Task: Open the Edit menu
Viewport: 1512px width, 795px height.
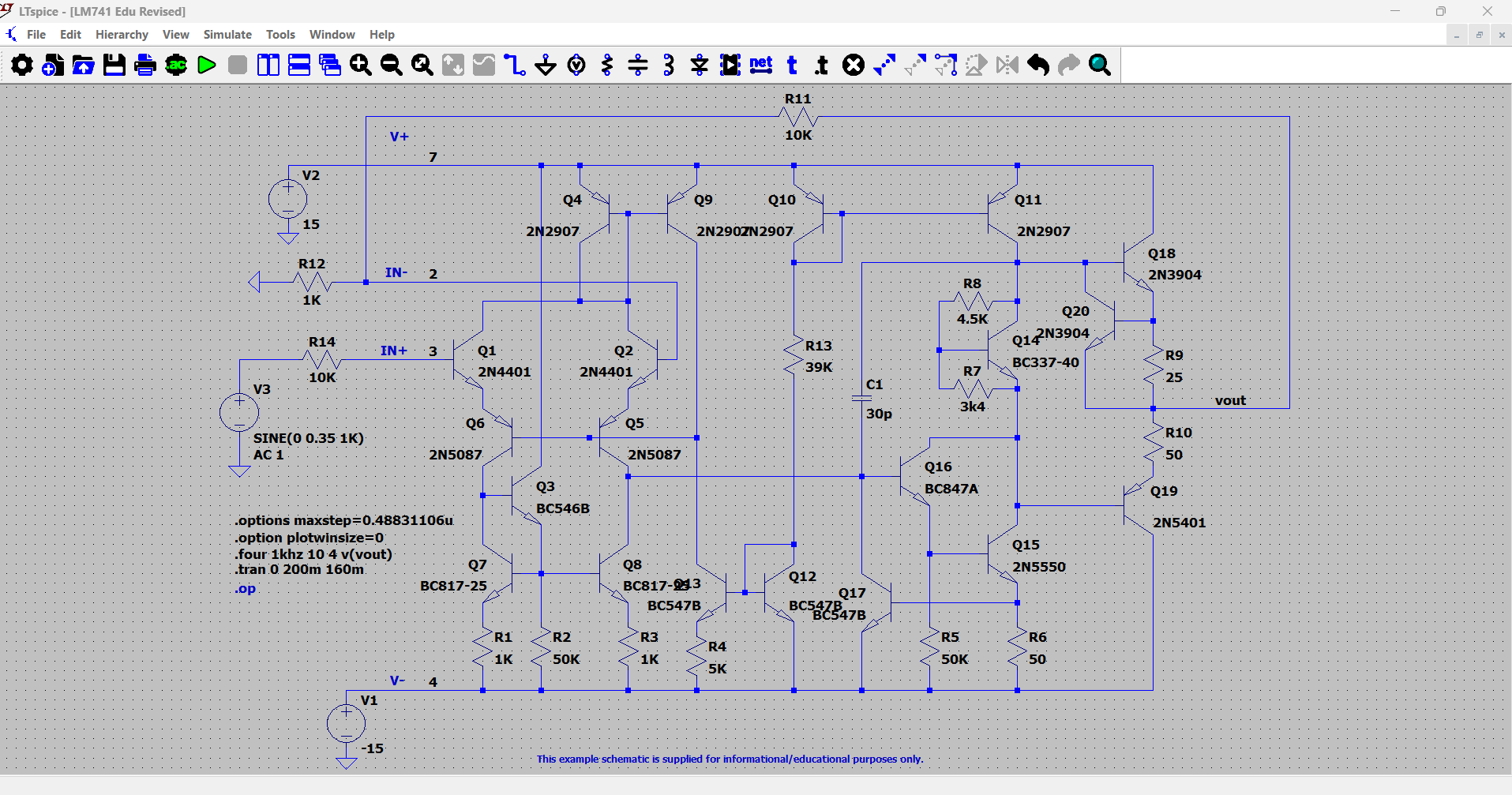Action: click(70, 35)
